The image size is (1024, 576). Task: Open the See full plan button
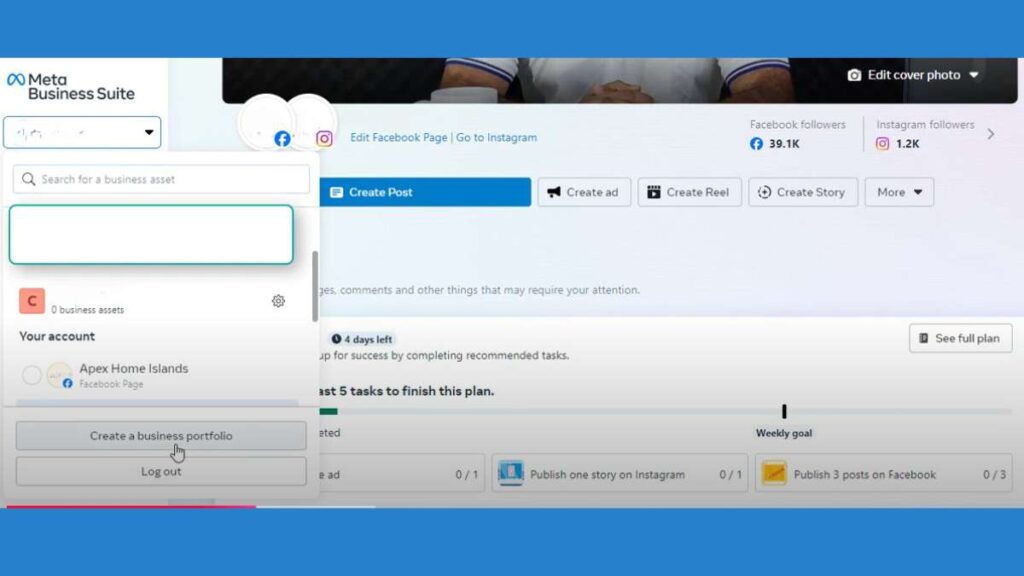click(x=961, y=338)
